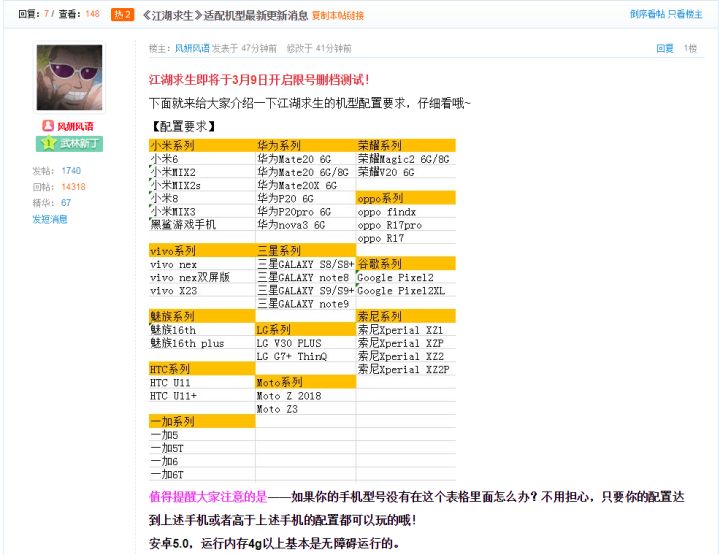Open the poster's sunglasses avatar image
Image resolution: width=720 pixels, height=555 pixels.
(x=69, y=77)
